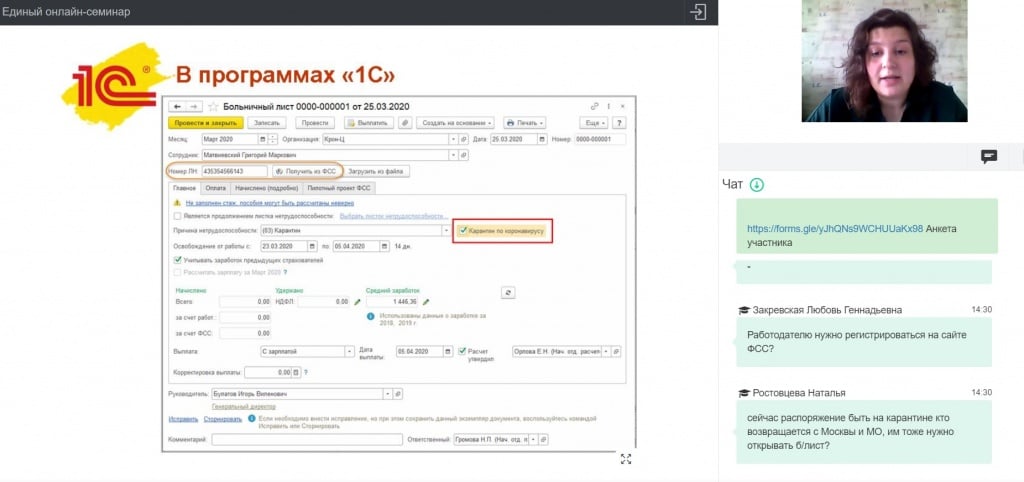Edit Средний заработок with the pencil icon
Viewport: 1024px width, 482px height.
(426, 302)
